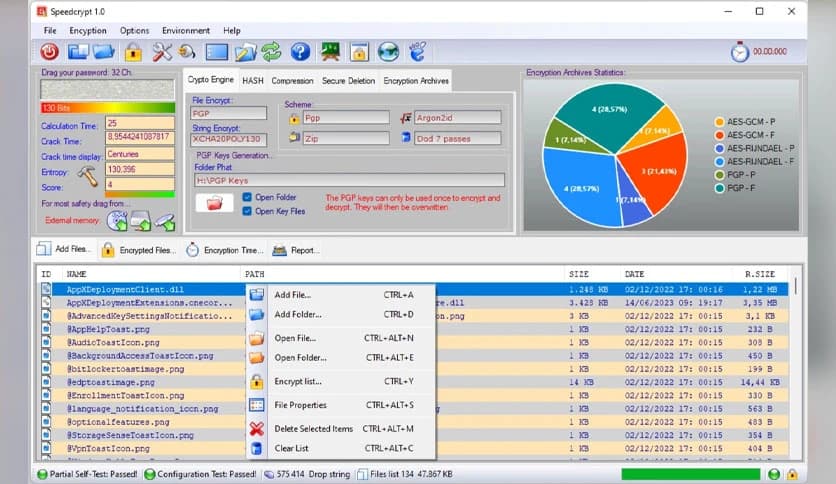Click the H:\PGP Keys folder path field
This screenshot has height=484, width=836.
[x=349, y=180]
